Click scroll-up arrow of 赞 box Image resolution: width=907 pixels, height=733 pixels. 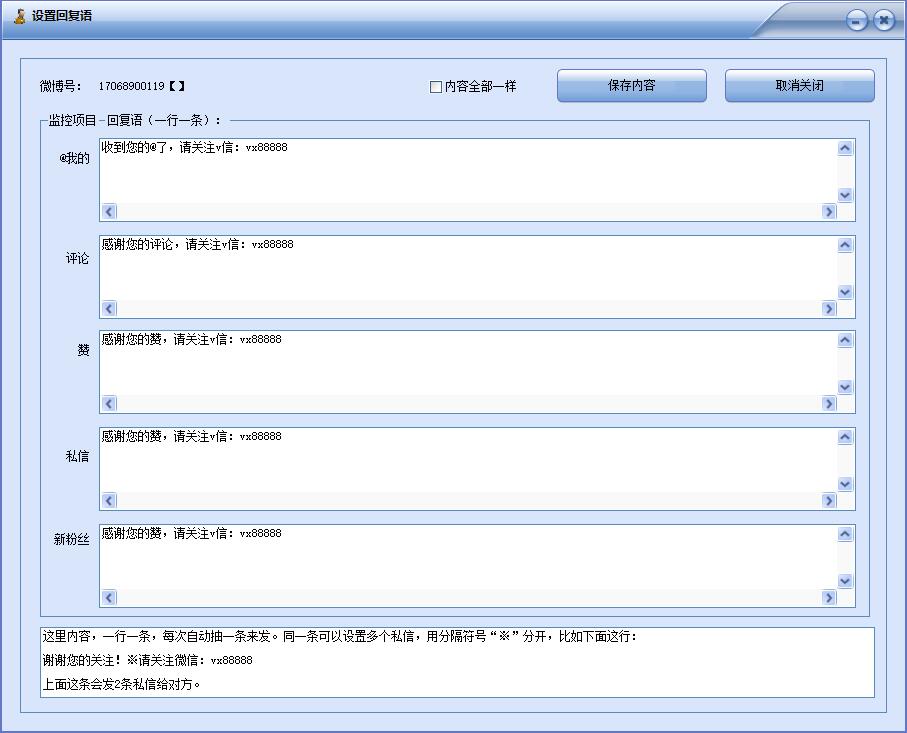click(x=845, y=340)
